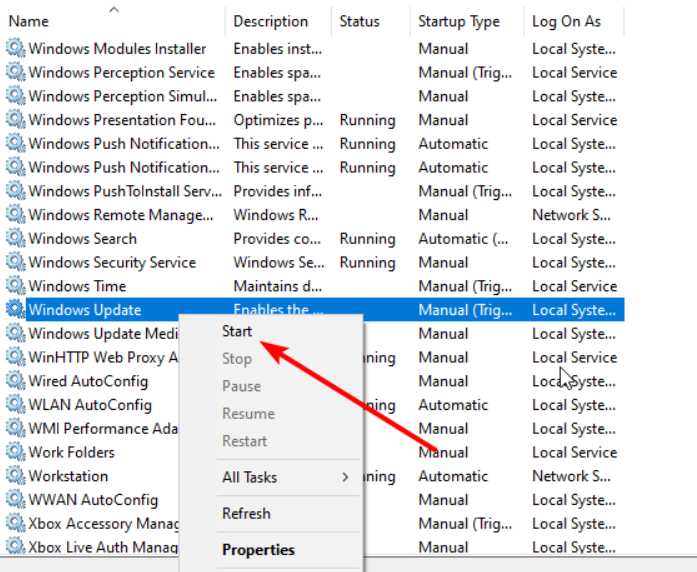The width and height of the screenshot is (697, 572).
Task: Select the Windows Perception Simulation service name
Action: click(x=121, y=96)
